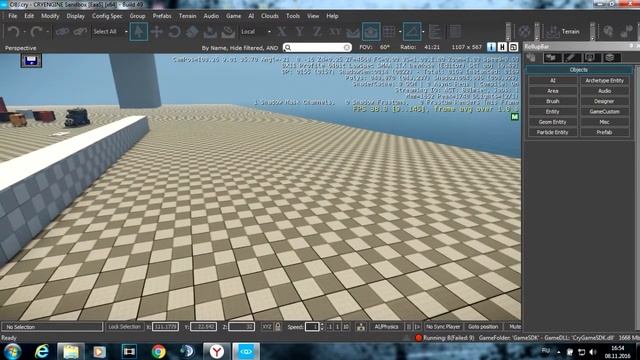Click the viewport search input field
This screenshot has width=640, height=360.
point(317,48)
